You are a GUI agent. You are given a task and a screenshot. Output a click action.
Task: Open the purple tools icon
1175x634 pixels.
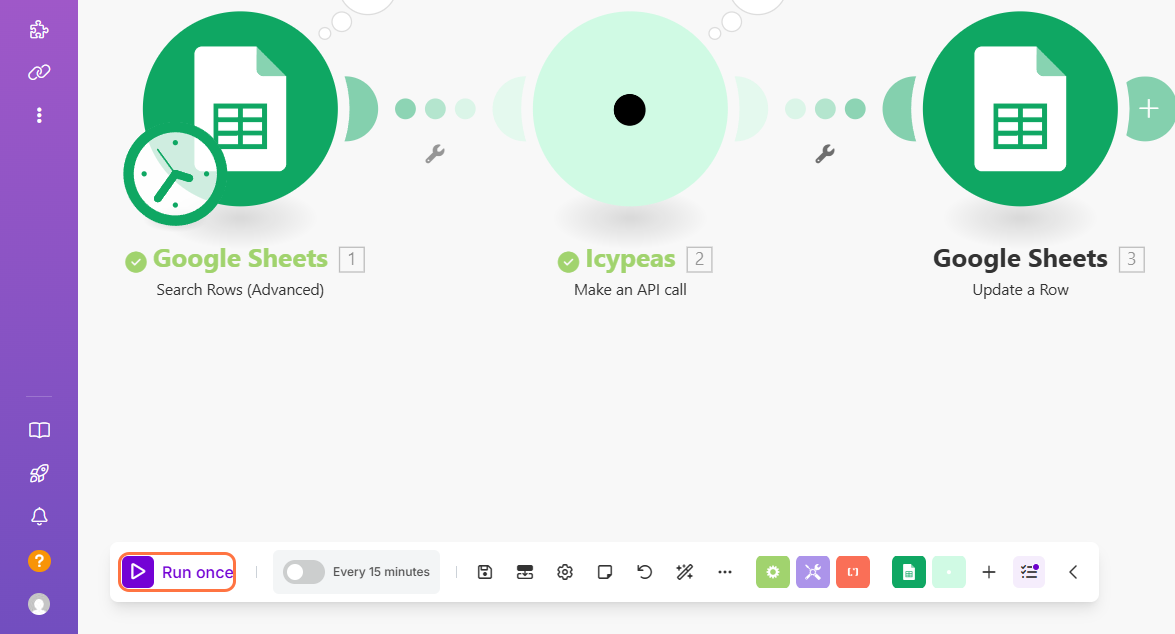[x=813, y=572]
